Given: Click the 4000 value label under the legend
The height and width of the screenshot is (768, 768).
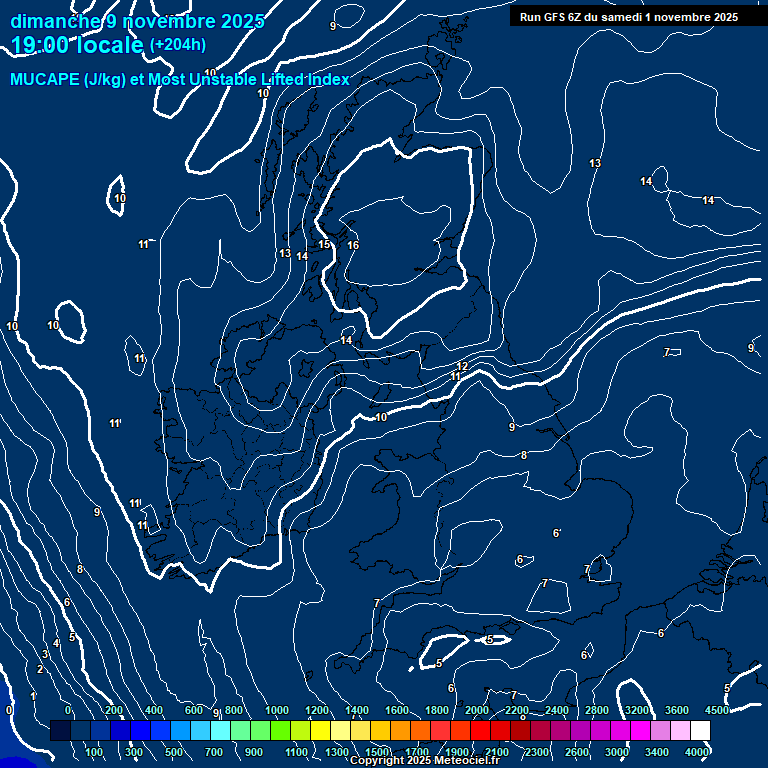Looking at the screenshot, I should 697,752.
